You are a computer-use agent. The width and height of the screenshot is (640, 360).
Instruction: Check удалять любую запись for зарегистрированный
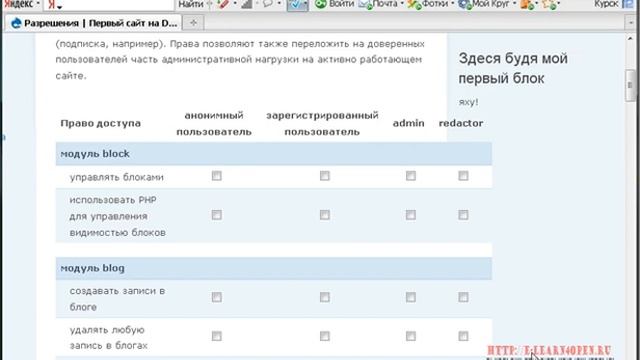[324, 336]
